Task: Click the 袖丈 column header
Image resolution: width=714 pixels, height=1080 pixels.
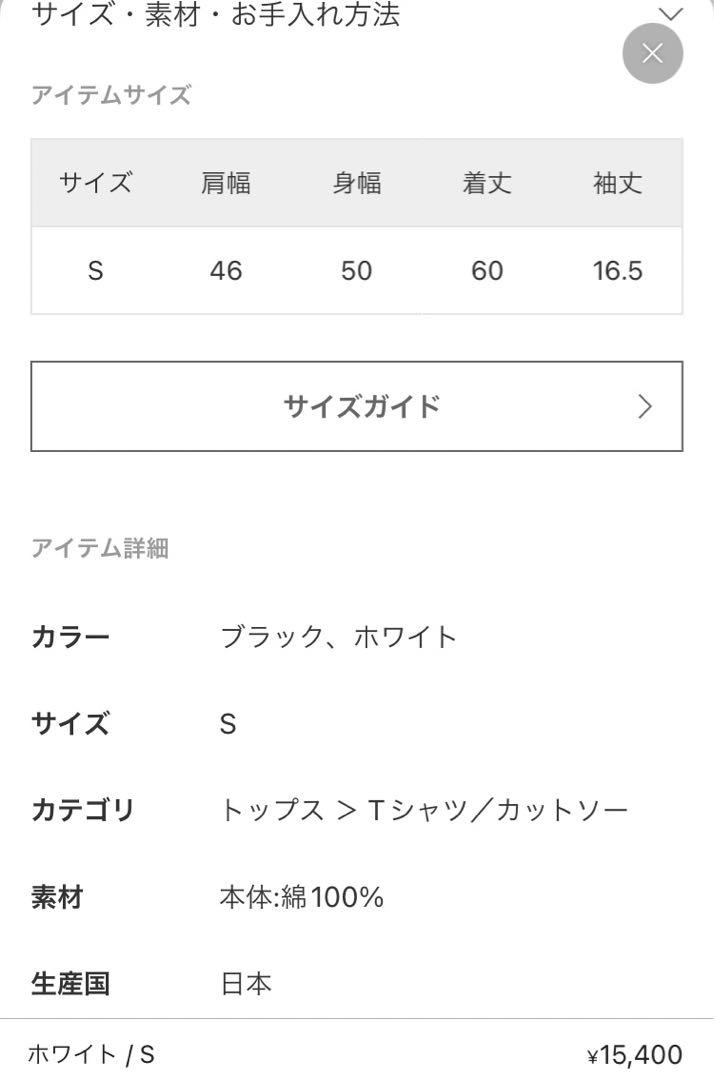Action: pos(618,183)
